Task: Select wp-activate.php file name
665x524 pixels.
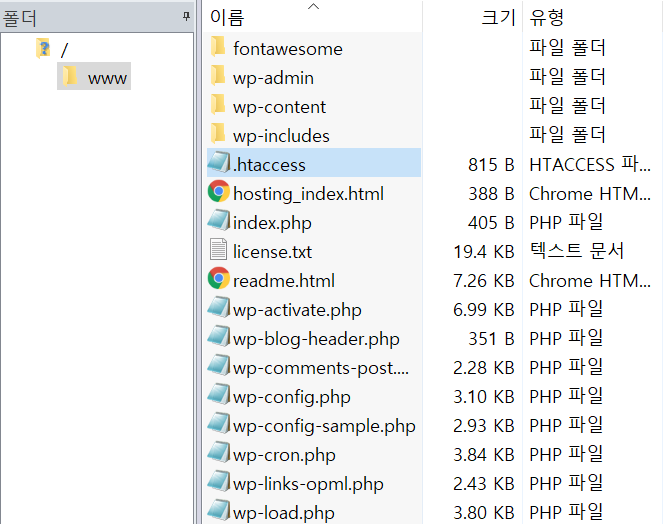Action: tap(297, 310)
